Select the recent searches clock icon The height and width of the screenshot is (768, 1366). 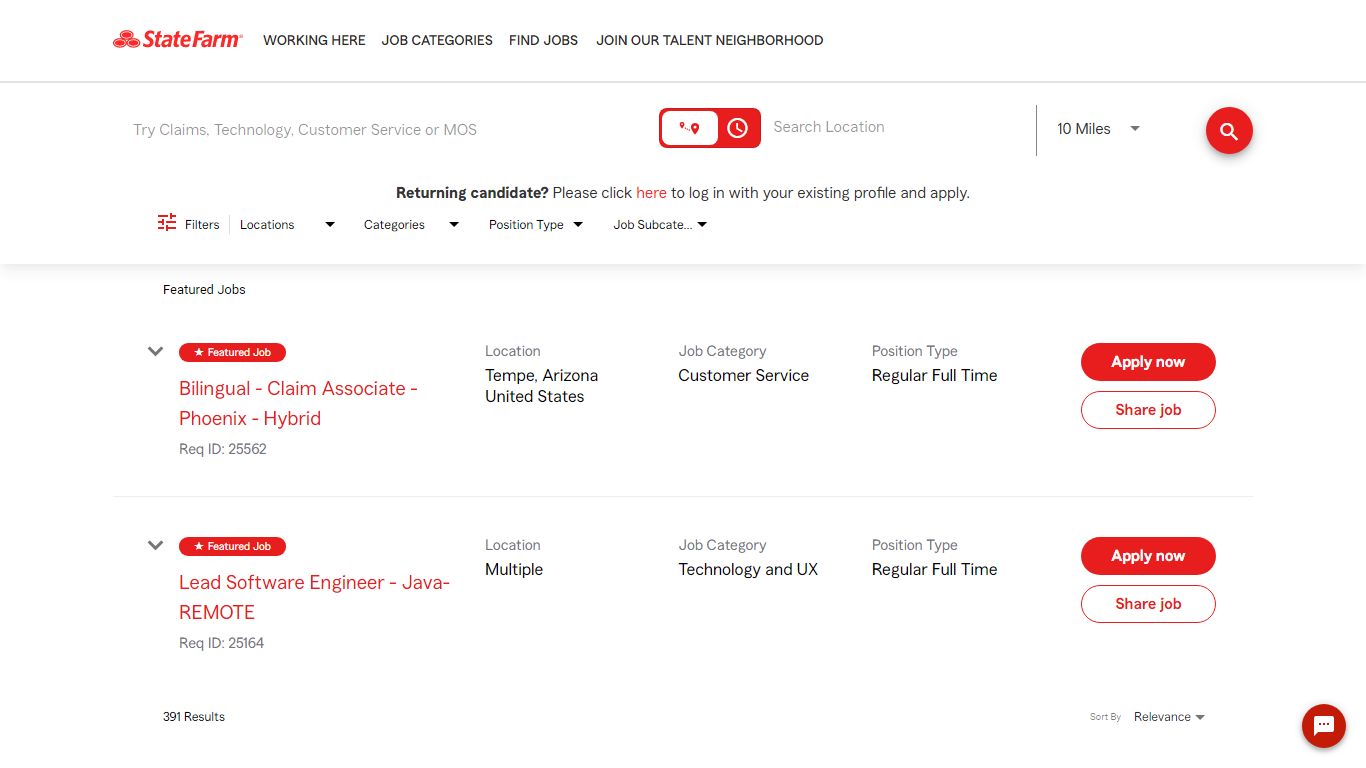pyautogui.click(x=738, y=128)
